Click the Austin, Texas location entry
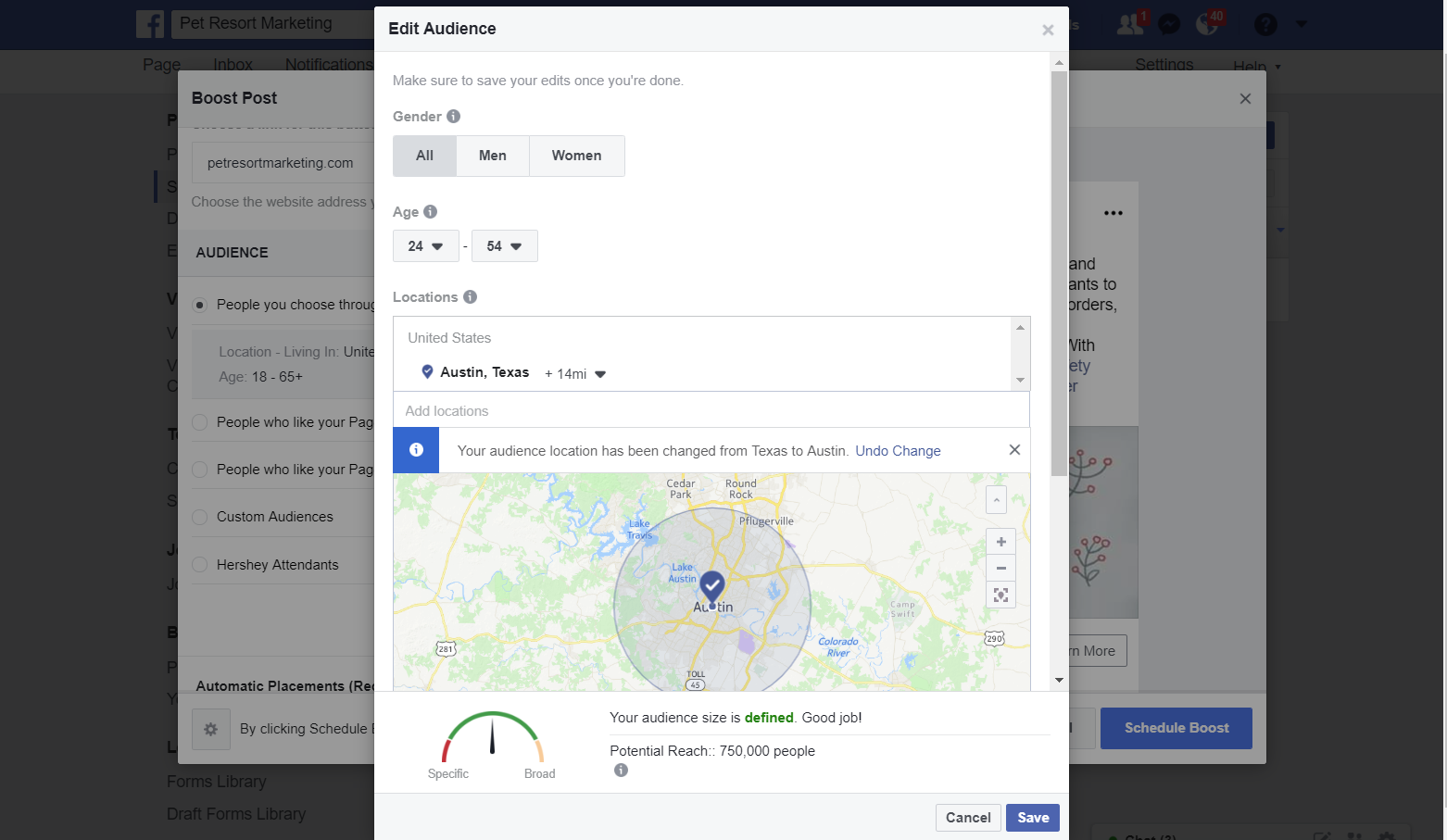The image size is (1447, 840). point(484,372)
